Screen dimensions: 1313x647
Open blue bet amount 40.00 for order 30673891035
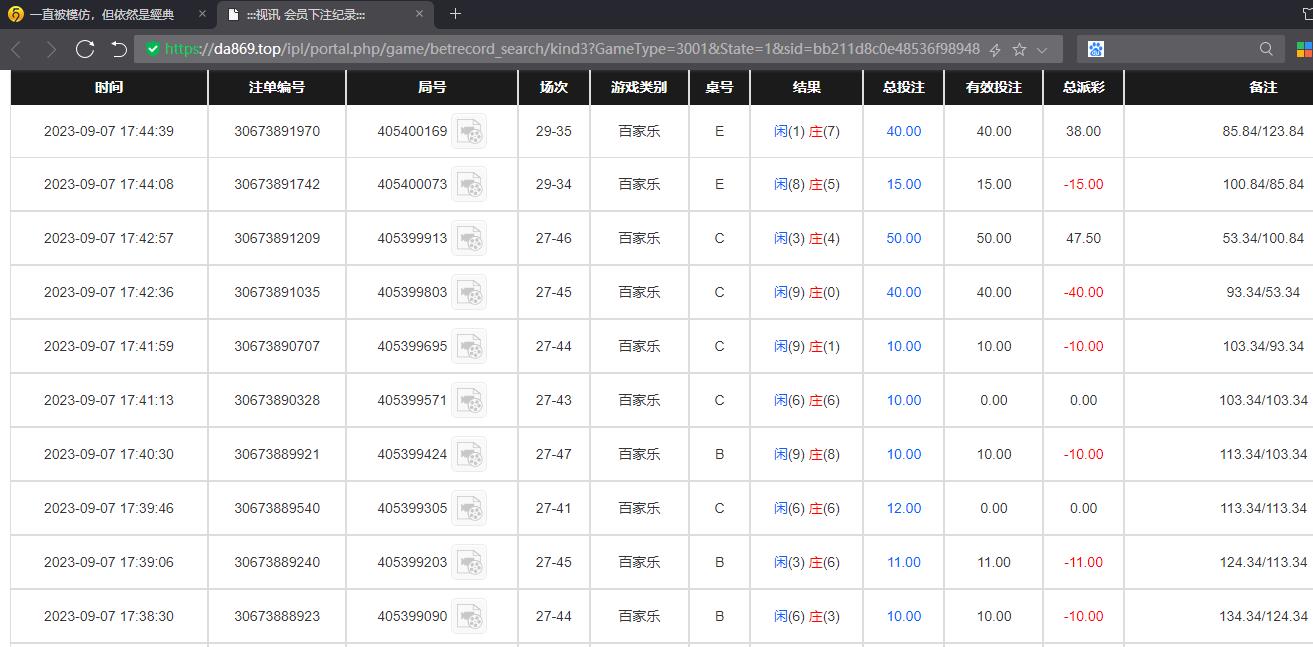904,293
